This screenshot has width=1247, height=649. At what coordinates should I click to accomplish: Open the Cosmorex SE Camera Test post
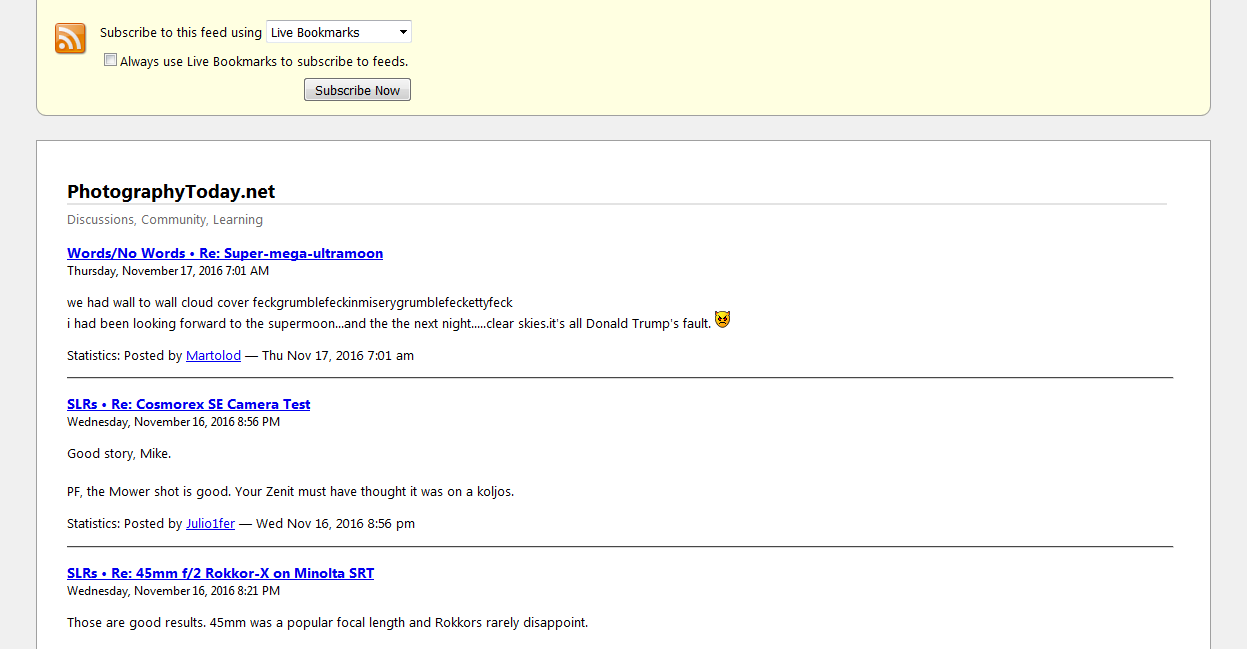point(188,404)
